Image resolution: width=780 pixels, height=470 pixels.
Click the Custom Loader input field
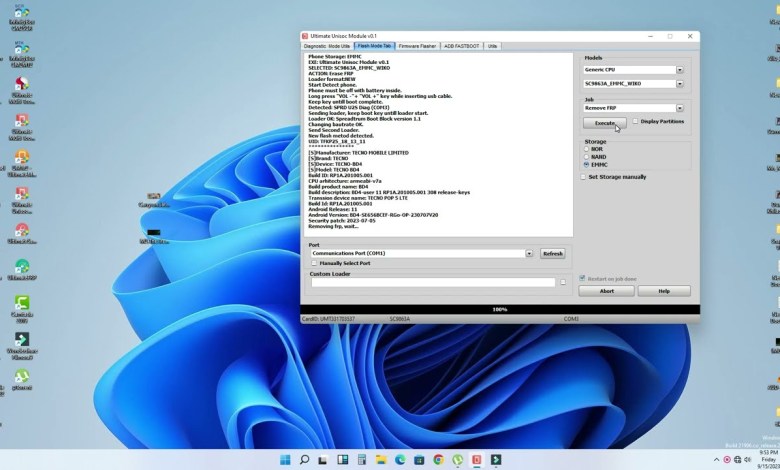click(432, 282)
